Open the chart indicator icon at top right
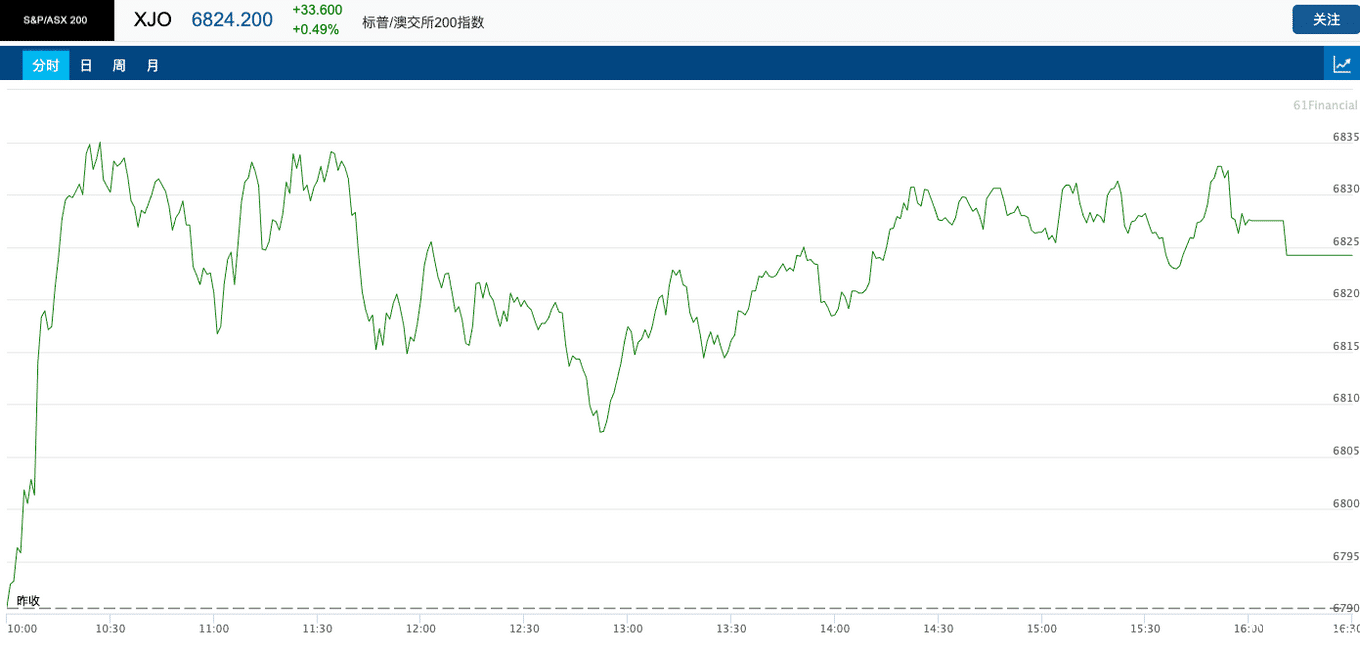 [1342, 65]
